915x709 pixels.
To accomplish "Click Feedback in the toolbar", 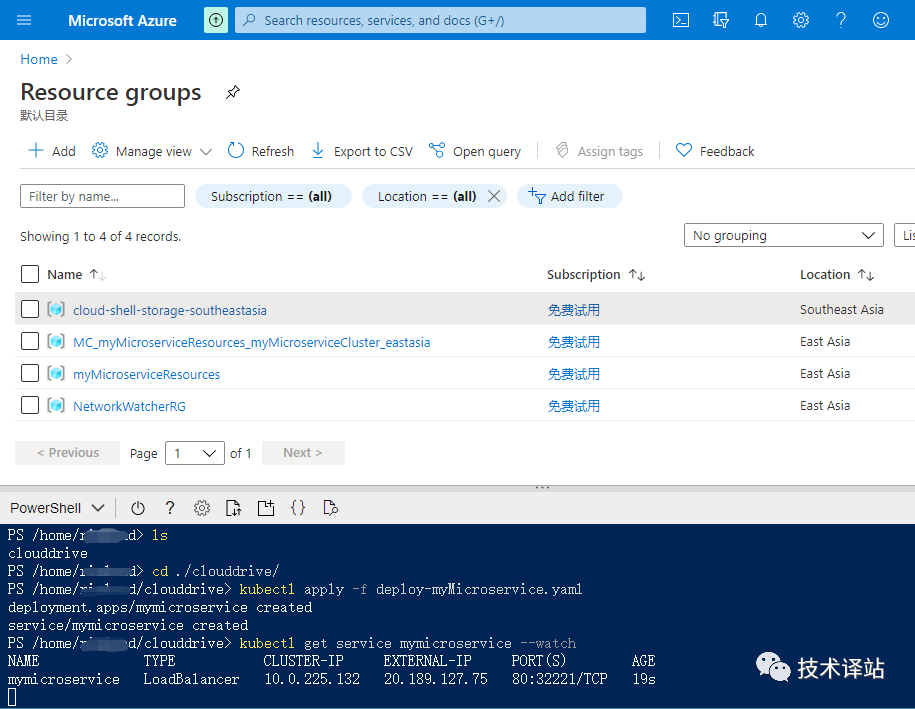I will pos(715,151).
